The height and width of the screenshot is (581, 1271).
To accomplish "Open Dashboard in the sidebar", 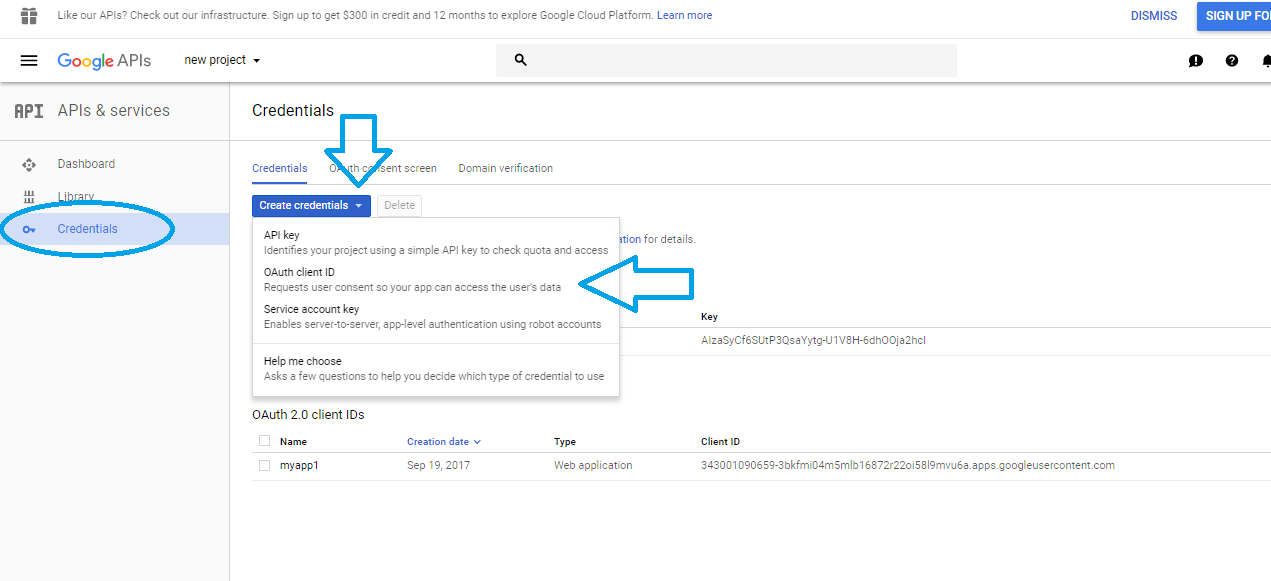I will [86, 164].
